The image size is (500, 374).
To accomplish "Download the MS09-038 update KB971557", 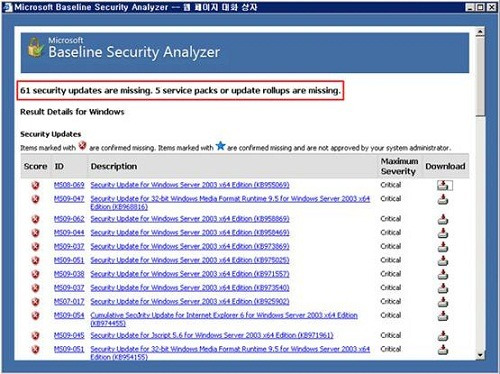I will coord(443,274).
